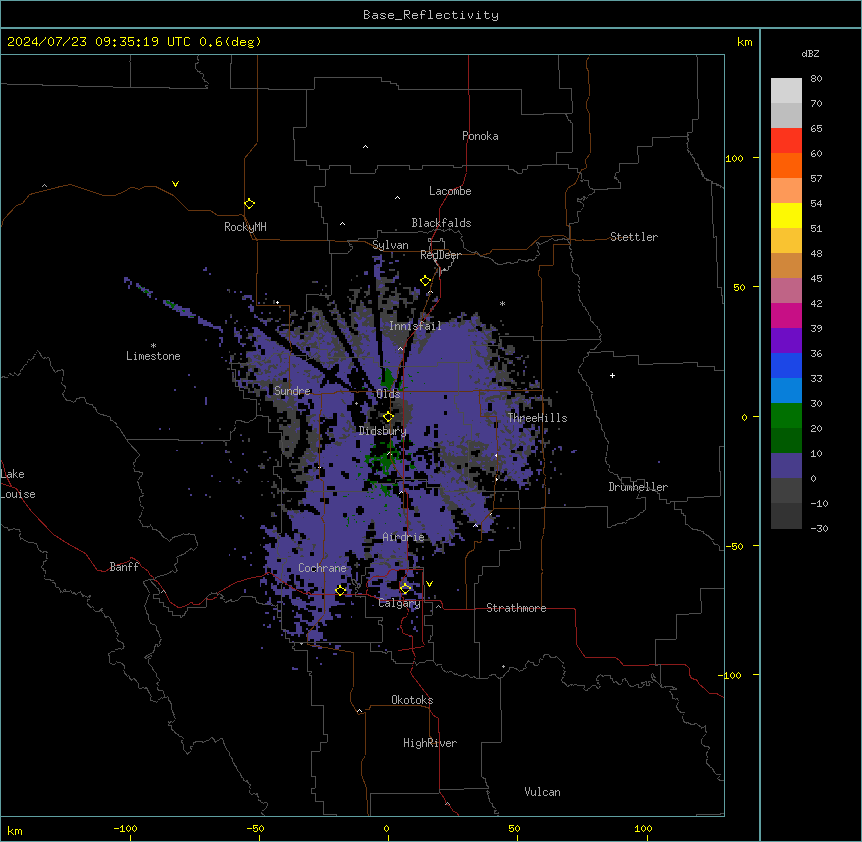Click the Strathmore city label
Image resolution: width=862 pixels, height=842 pixels.
516,608
